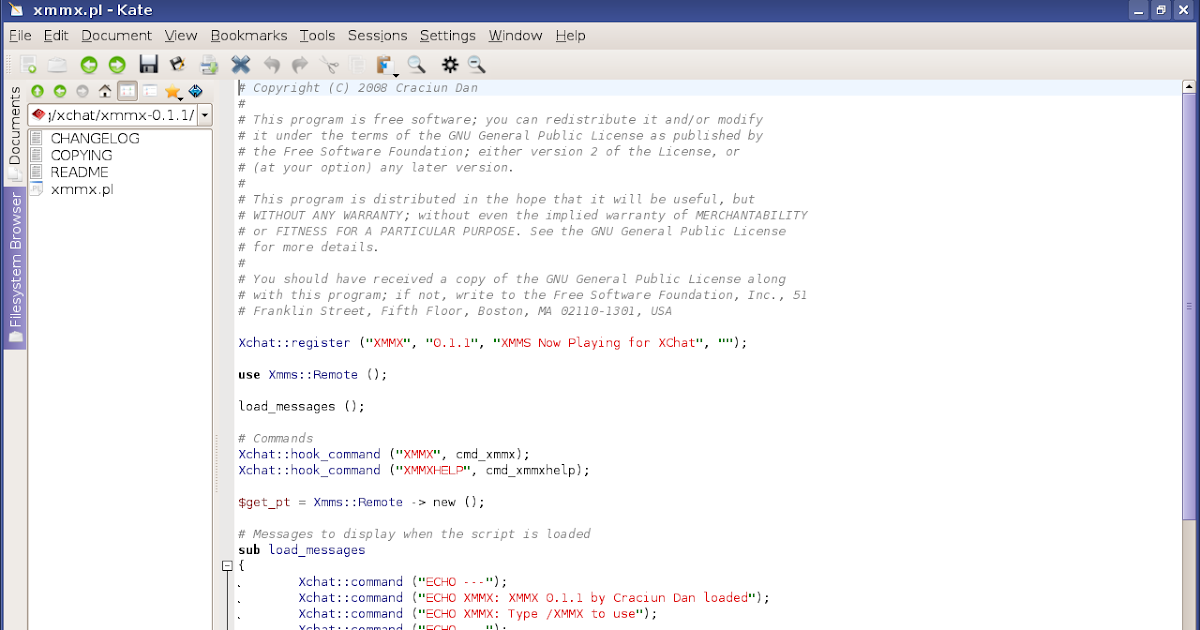Click the '$get_pt = Xmms::Remote' line

(361, 503)
